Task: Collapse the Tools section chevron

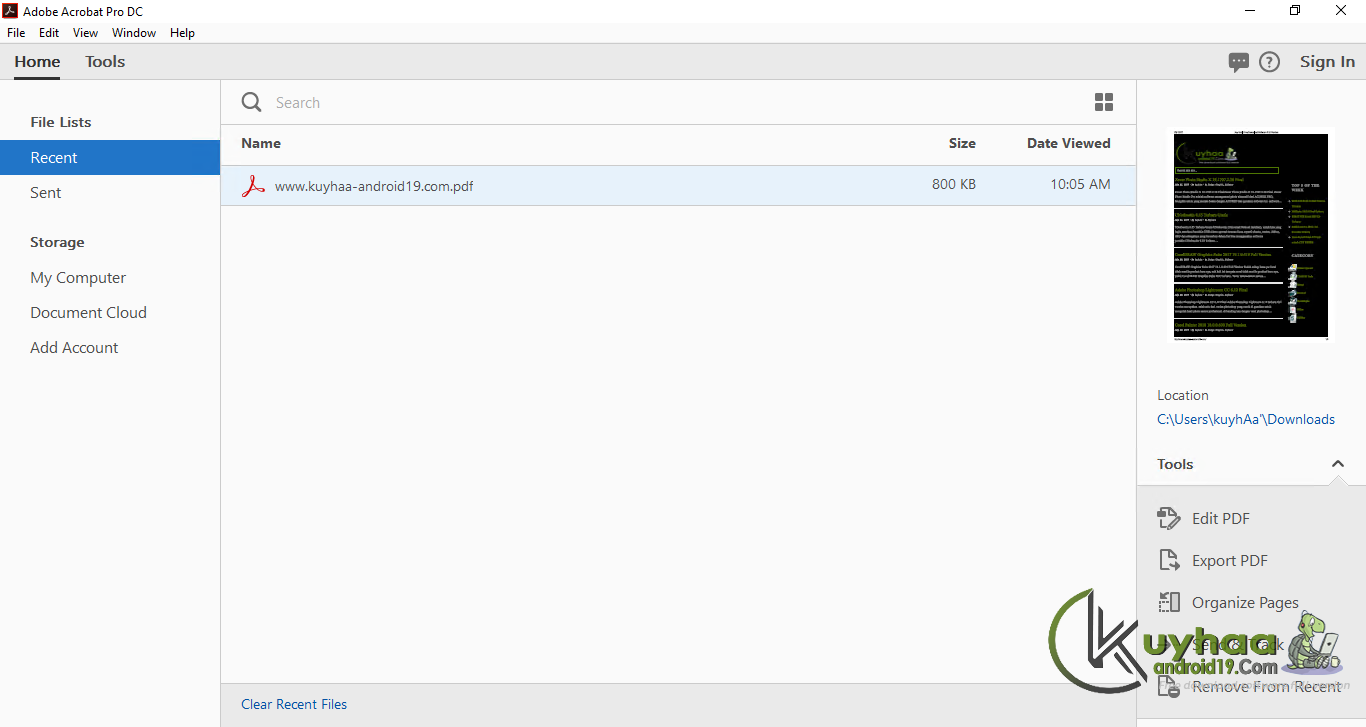Action: pyautogui.click(x=1338, y=464)
